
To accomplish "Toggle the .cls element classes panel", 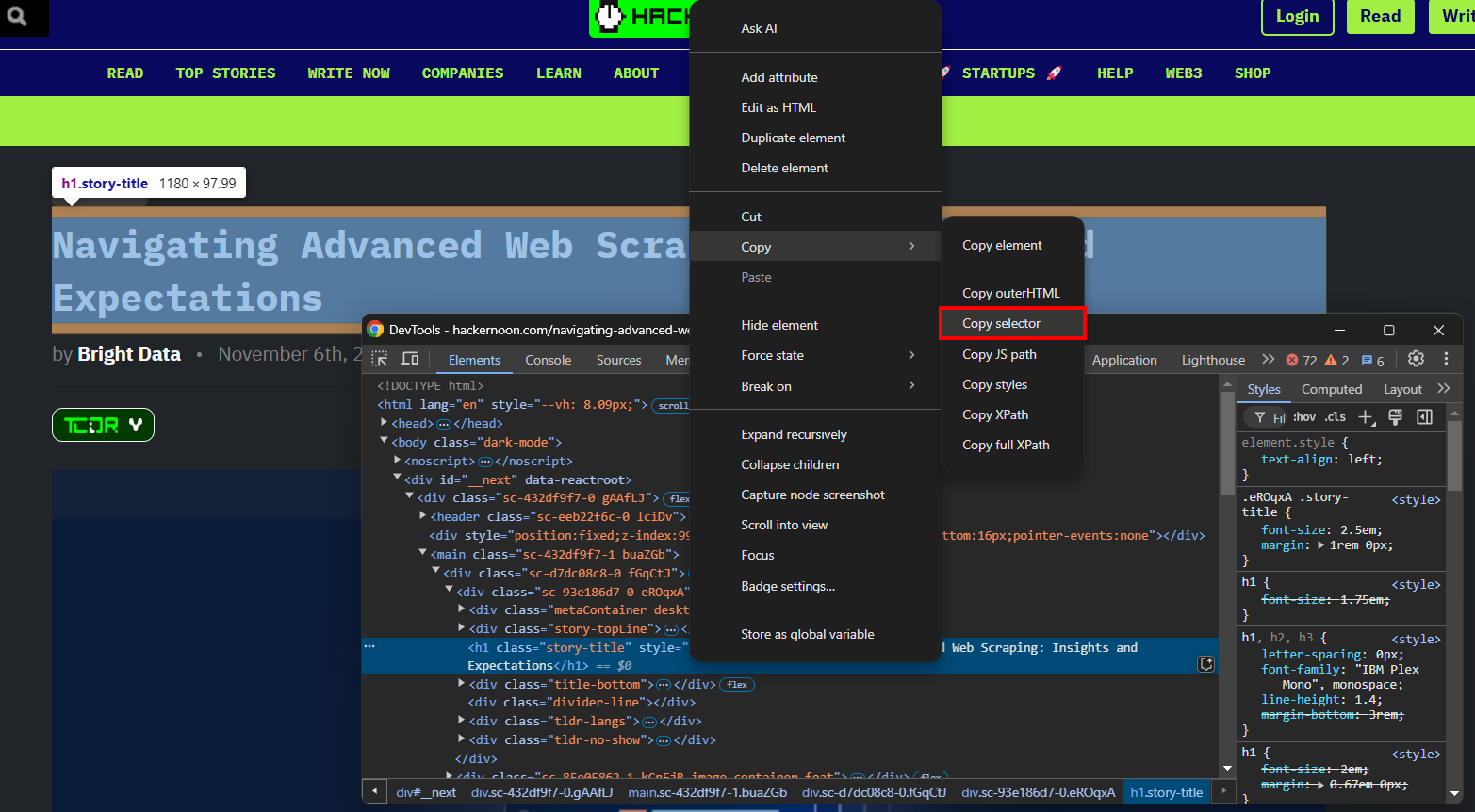I will tap(1336, 417).
